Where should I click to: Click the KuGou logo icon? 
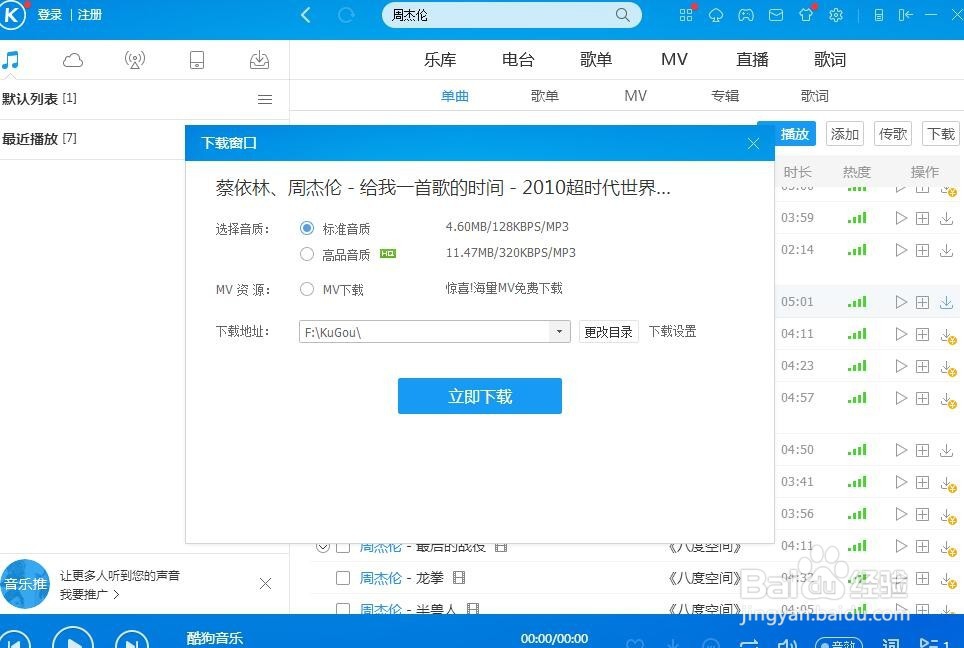[11, 15]
